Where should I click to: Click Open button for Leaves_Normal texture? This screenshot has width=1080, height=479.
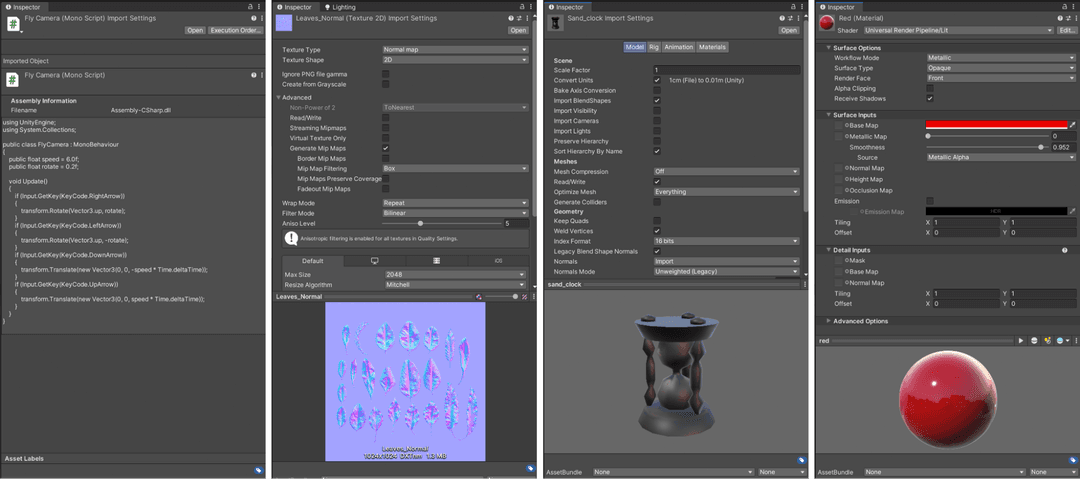pos(518,30)
